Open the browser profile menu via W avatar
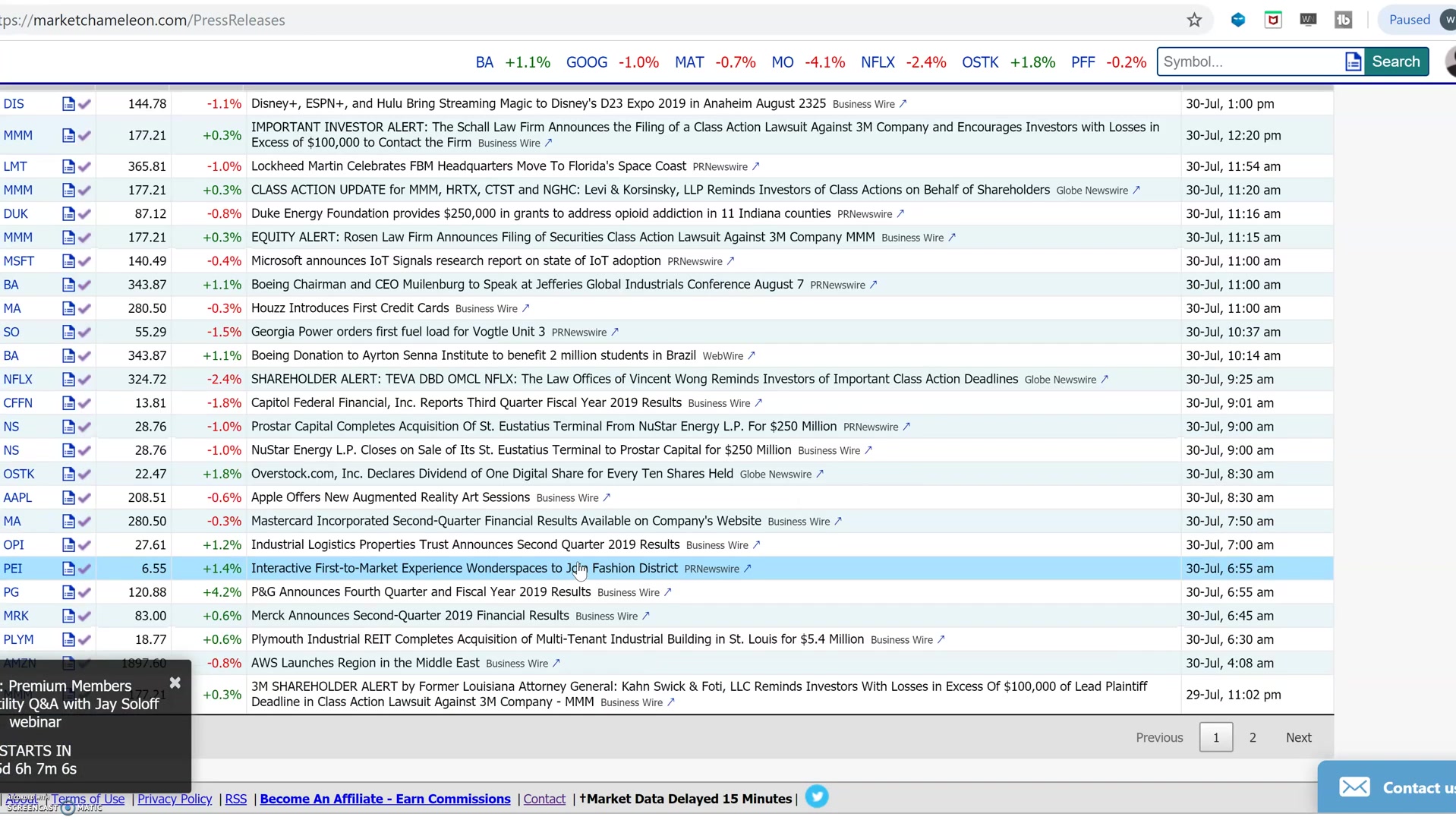1456x820 pixels. (x=1448, y=20)
